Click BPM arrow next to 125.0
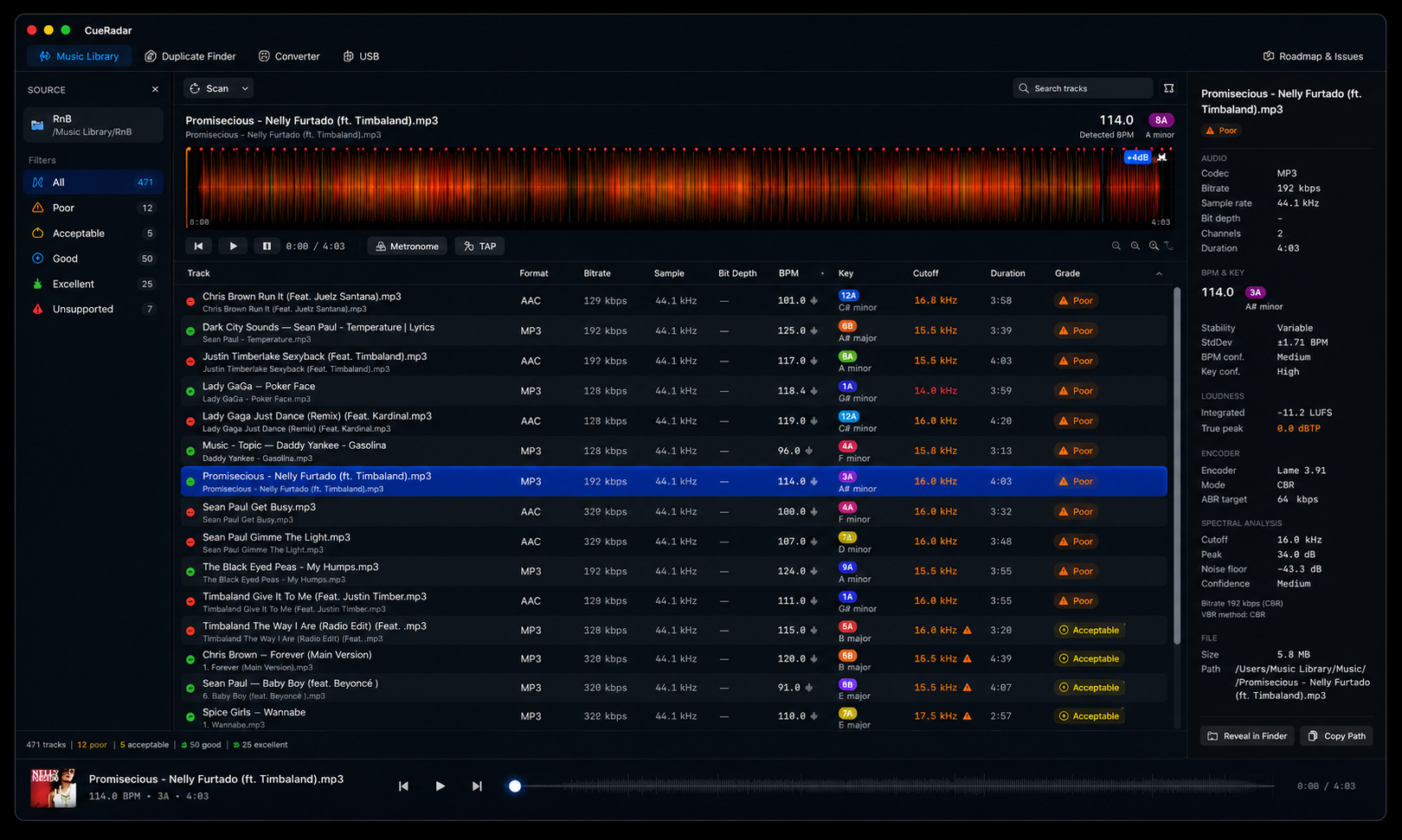The width and height of the screenshot is (1402, 840). tap(814, 330)
